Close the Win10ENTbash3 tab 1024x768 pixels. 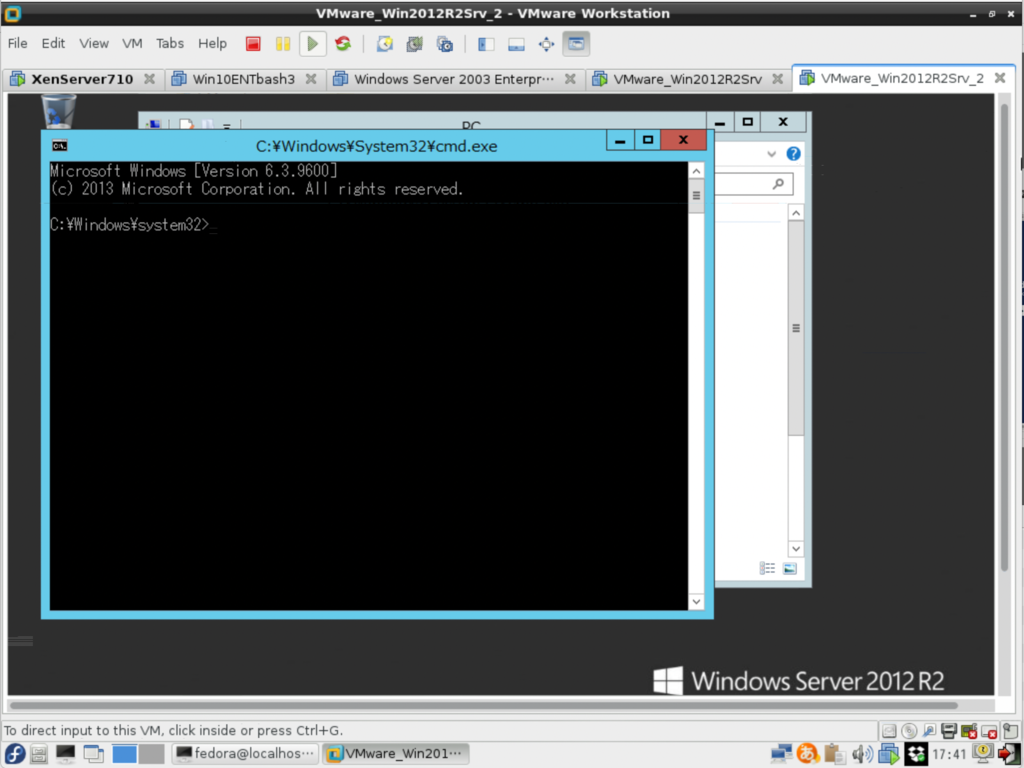point(311,79)
